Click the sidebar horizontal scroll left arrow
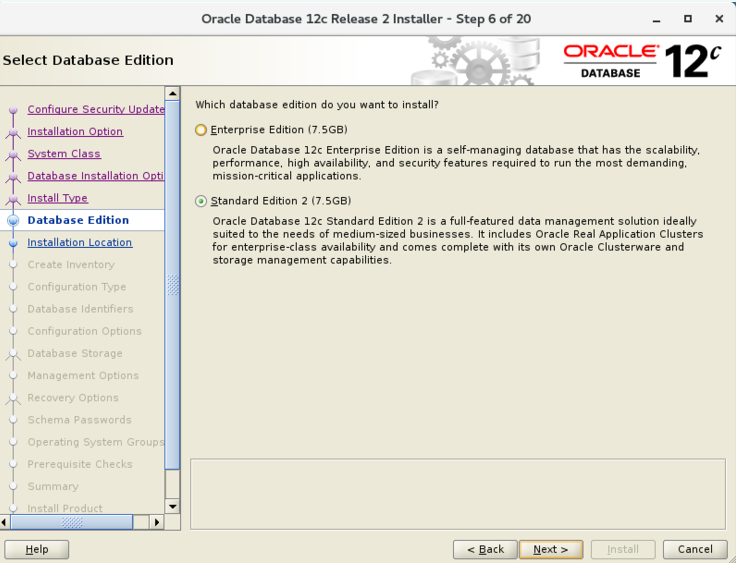 5,522
